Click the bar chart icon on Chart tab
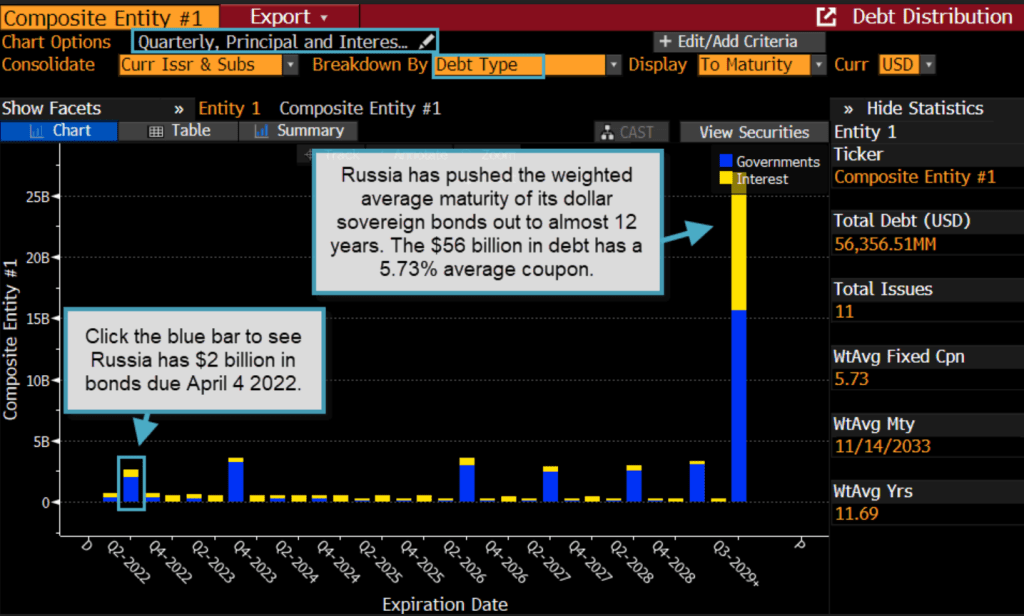 coord(37,131)
